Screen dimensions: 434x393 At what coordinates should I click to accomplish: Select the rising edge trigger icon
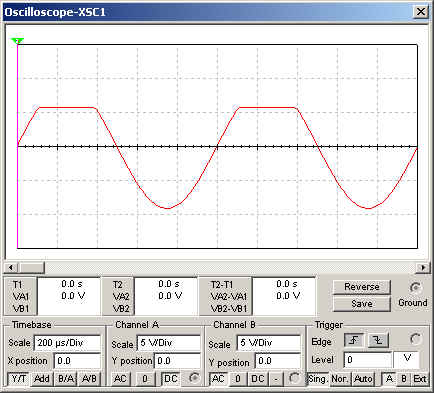click(x=354, y=340)
